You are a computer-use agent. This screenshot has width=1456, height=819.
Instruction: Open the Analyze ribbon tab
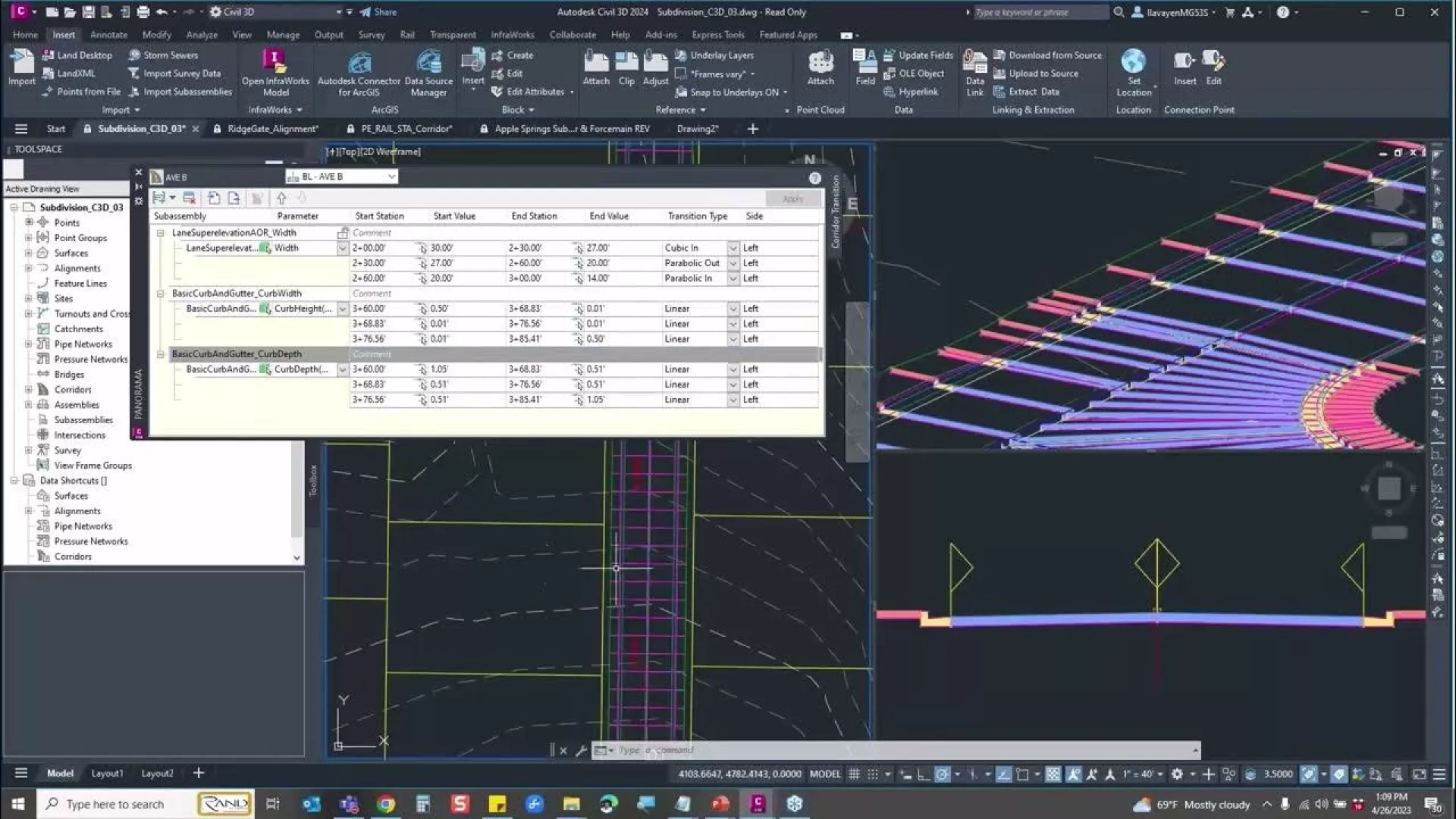[x=202, y=35]
